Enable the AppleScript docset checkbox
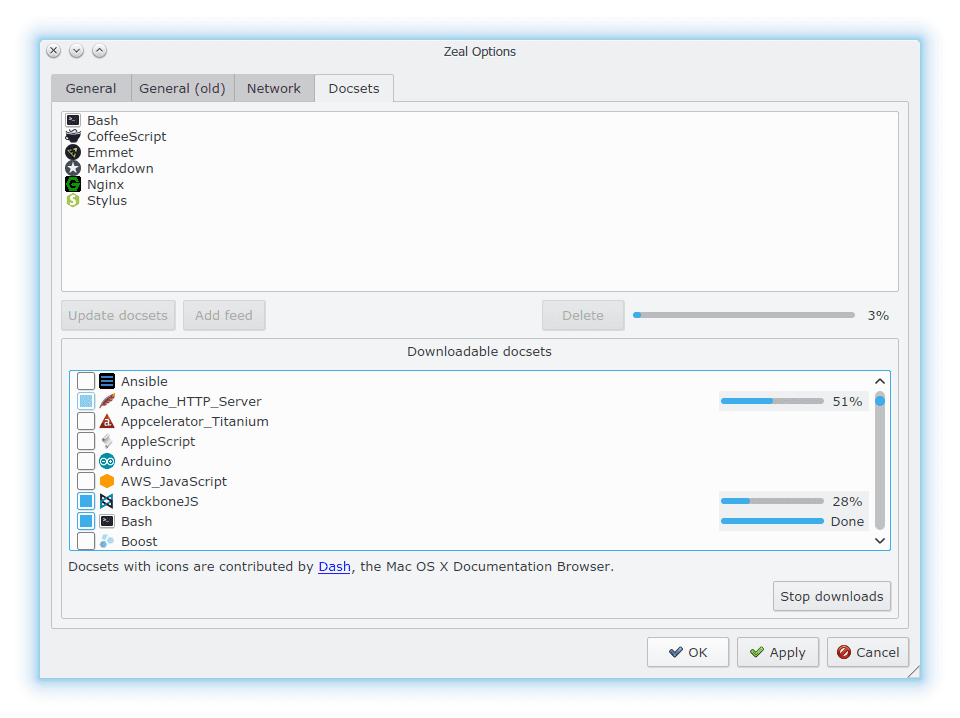The width and height of the screenshot is (960, 718). [x=85, y=441]
